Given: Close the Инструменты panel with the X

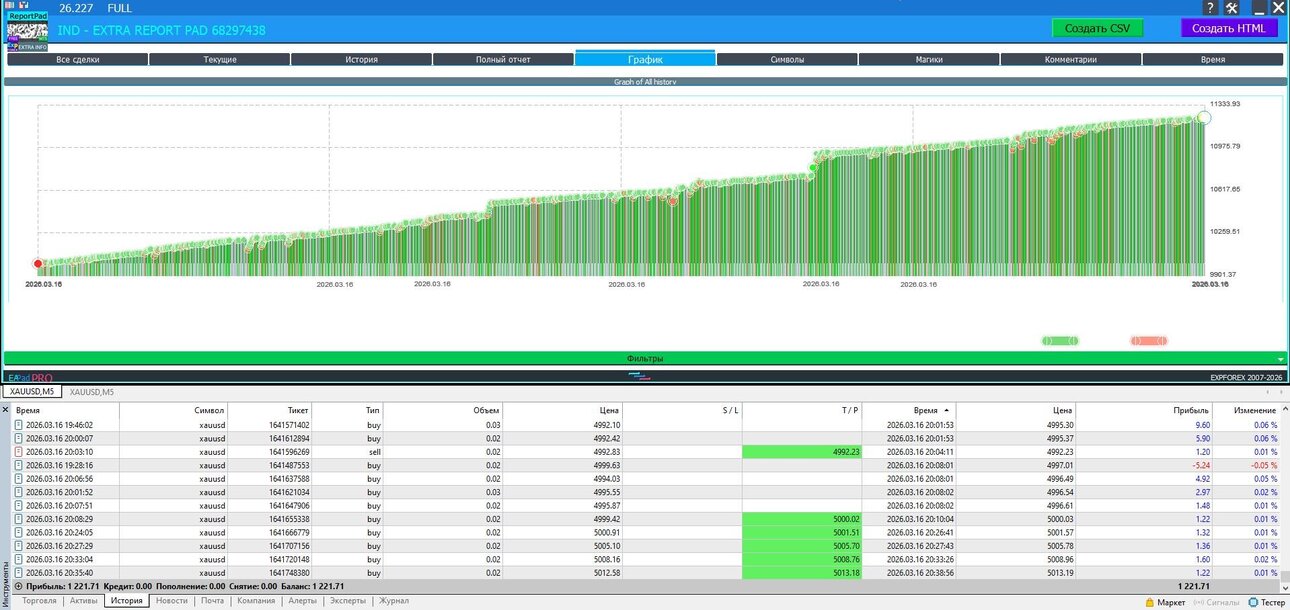Looking at the screenshot, I should 5,410.
